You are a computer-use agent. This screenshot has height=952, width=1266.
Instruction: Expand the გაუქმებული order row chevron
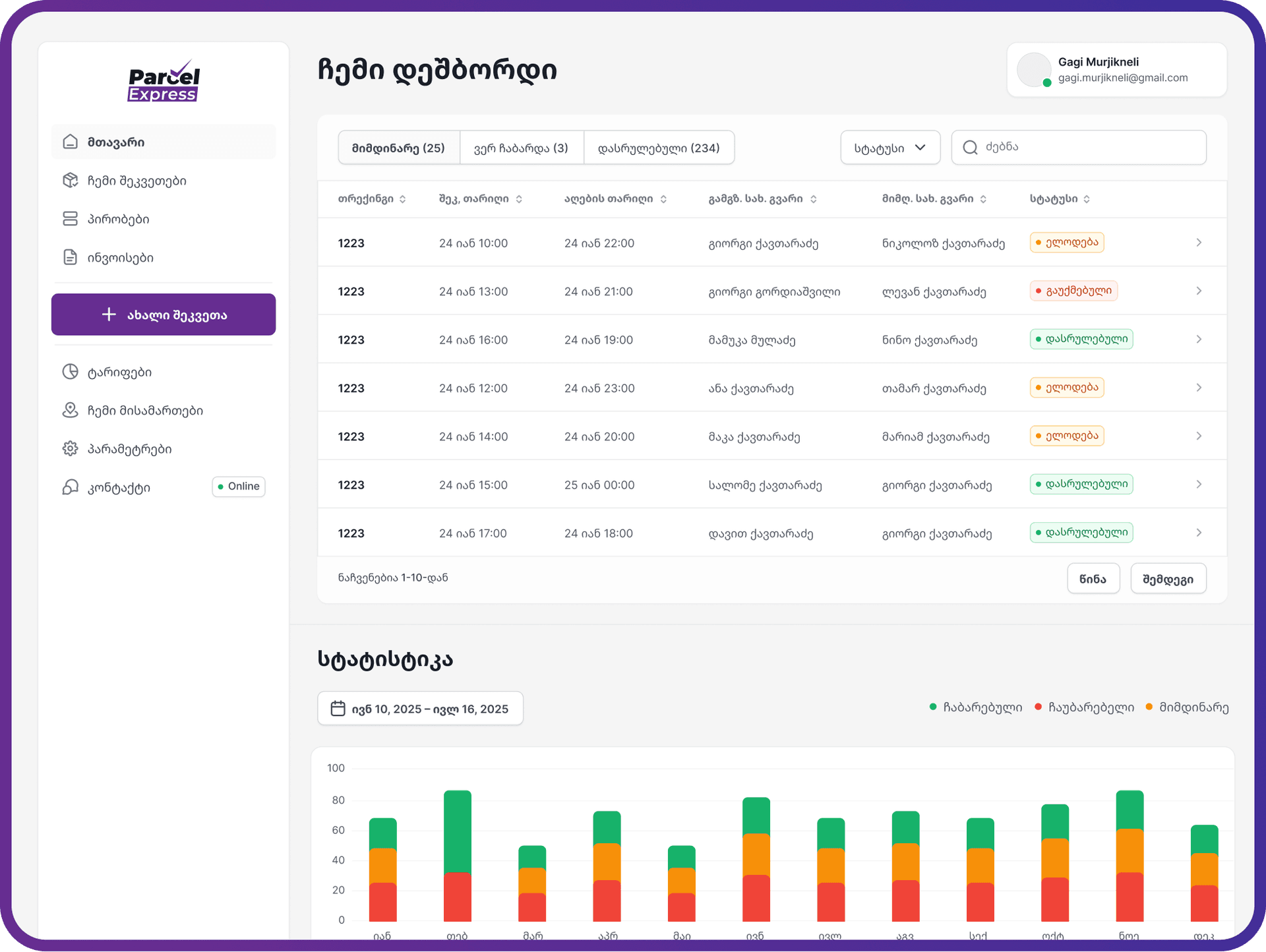tap(1199, 291)
